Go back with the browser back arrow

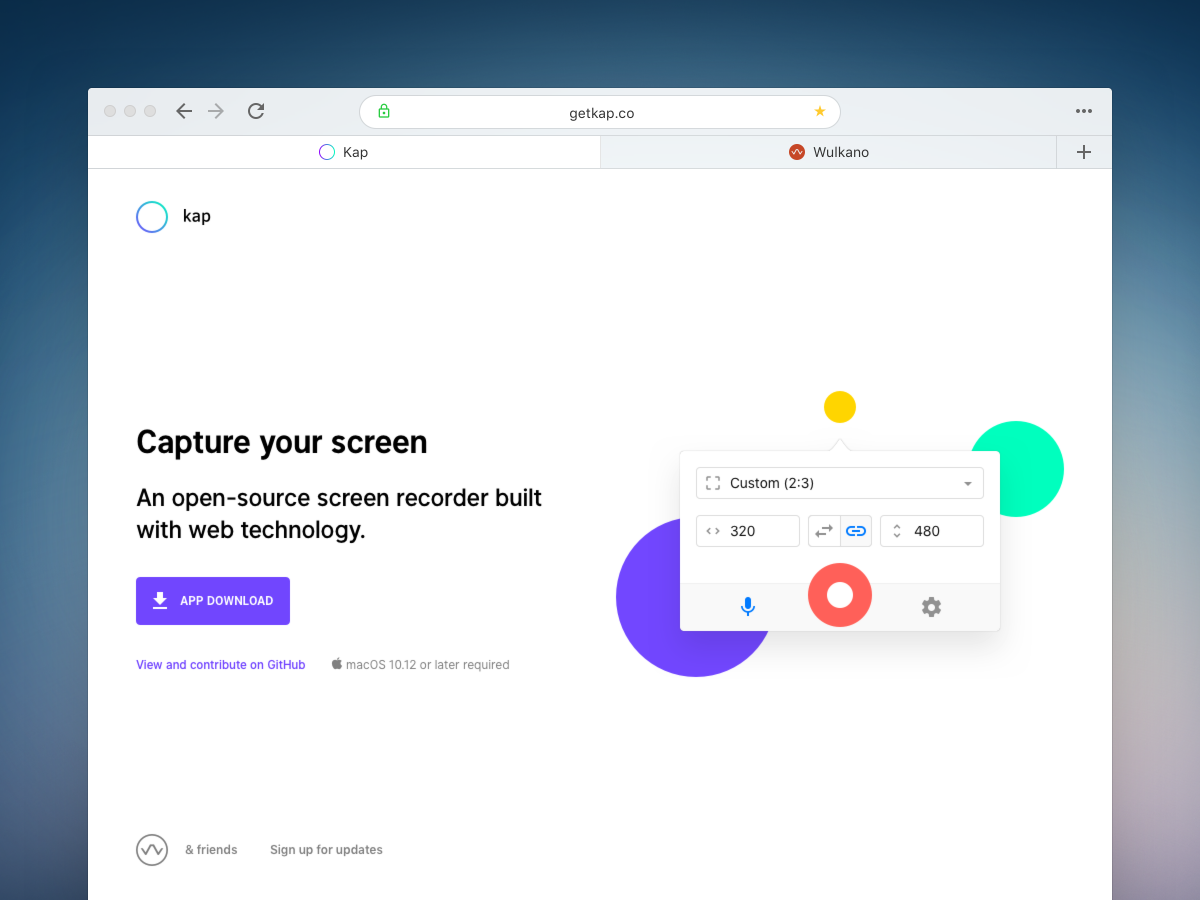(184, 111)
